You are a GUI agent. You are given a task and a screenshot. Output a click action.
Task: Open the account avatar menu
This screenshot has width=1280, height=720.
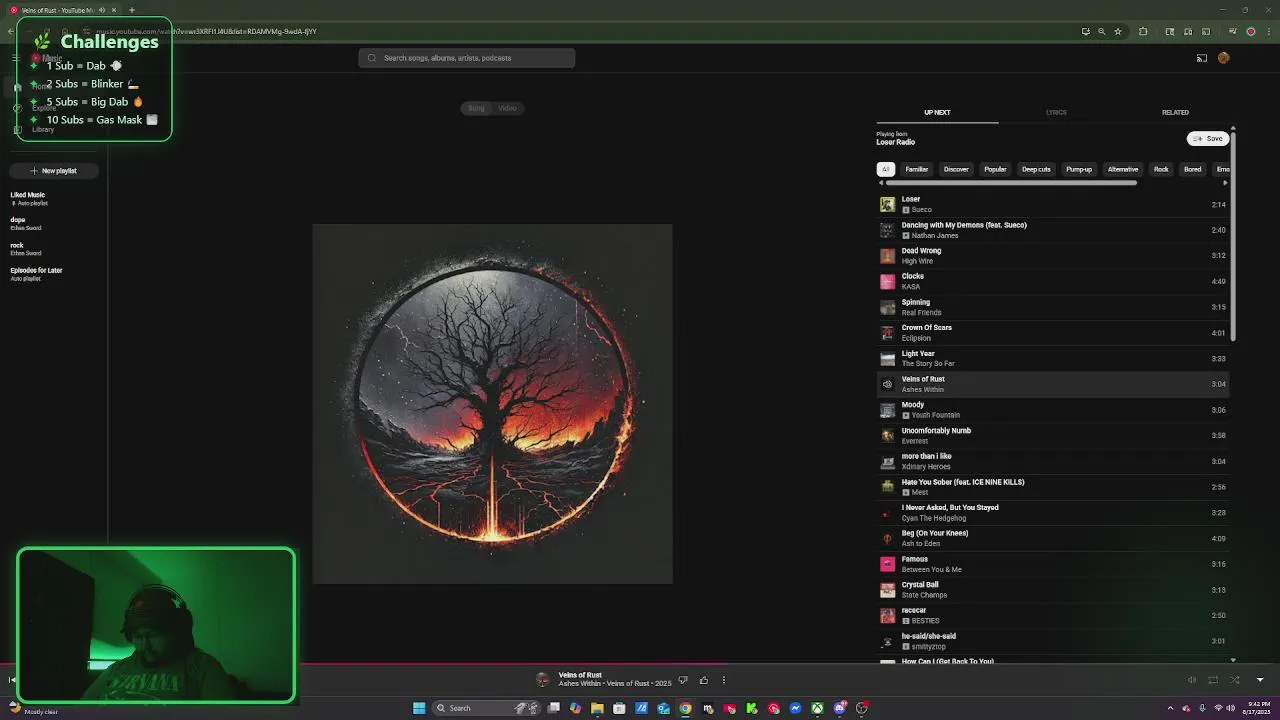pyautogui.click(x=1223, y=58)
